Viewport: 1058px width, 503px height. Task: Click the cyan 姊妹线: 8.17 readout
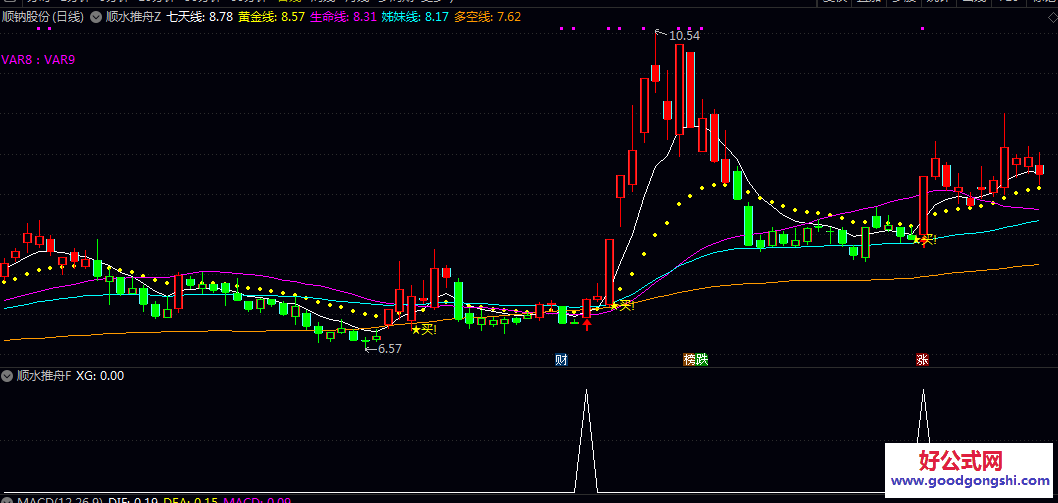415,17
